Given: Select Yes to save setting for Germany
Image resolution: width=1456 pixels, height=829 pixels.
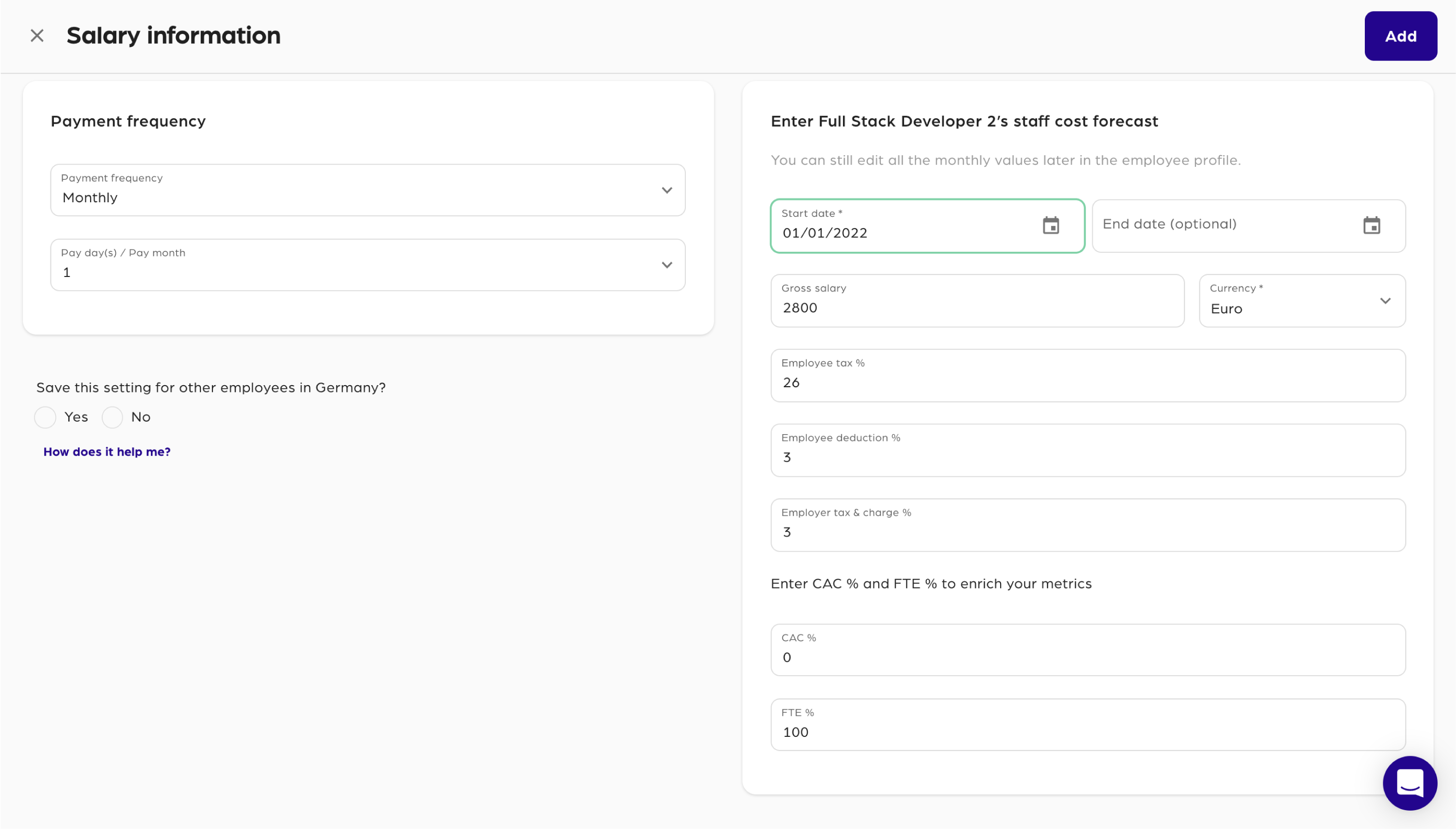Looking at the screenshot, I should pyautogui.click(x=45, y=417).
